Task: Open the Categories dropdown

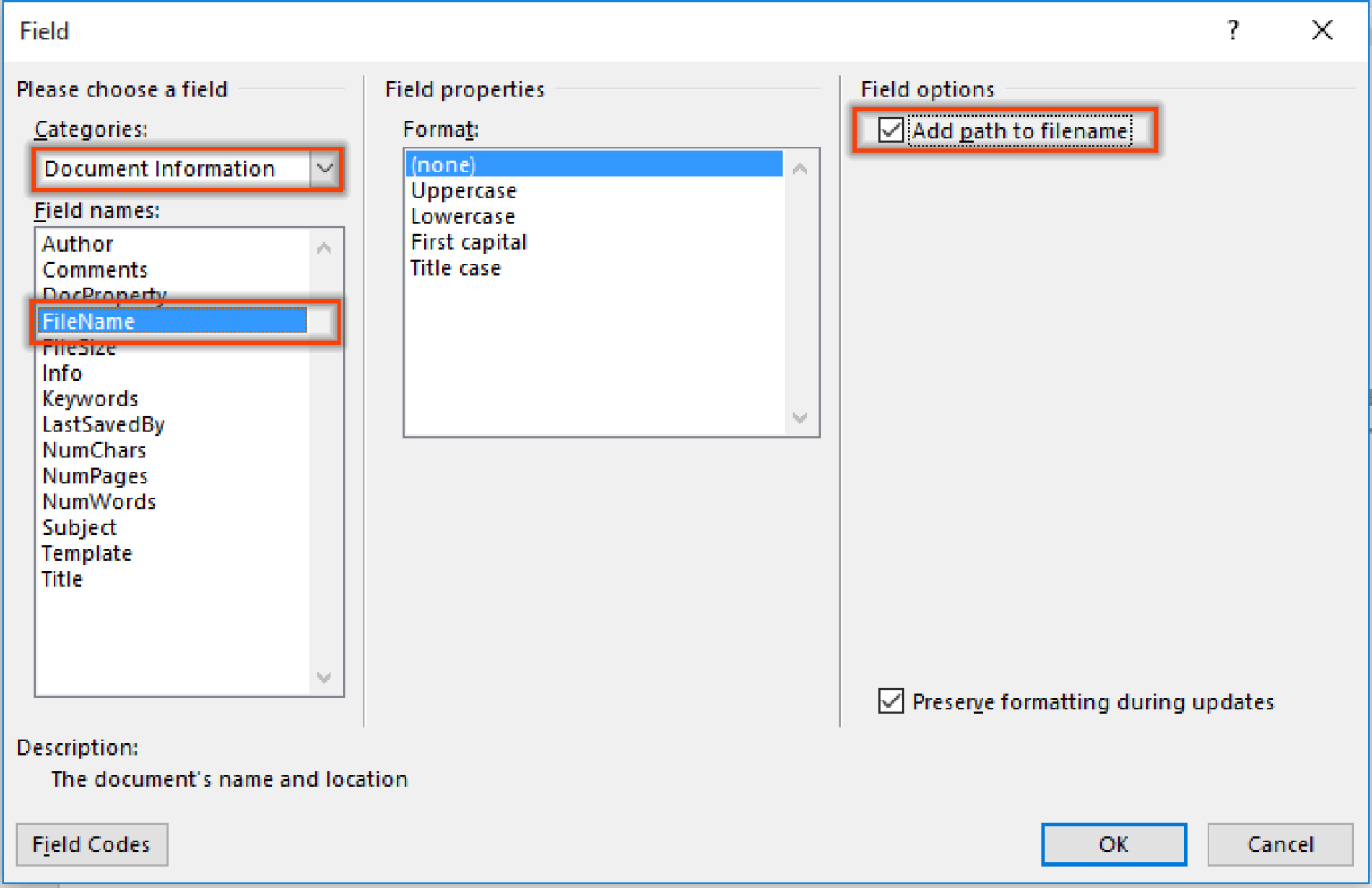Action: tap(323, 169)
